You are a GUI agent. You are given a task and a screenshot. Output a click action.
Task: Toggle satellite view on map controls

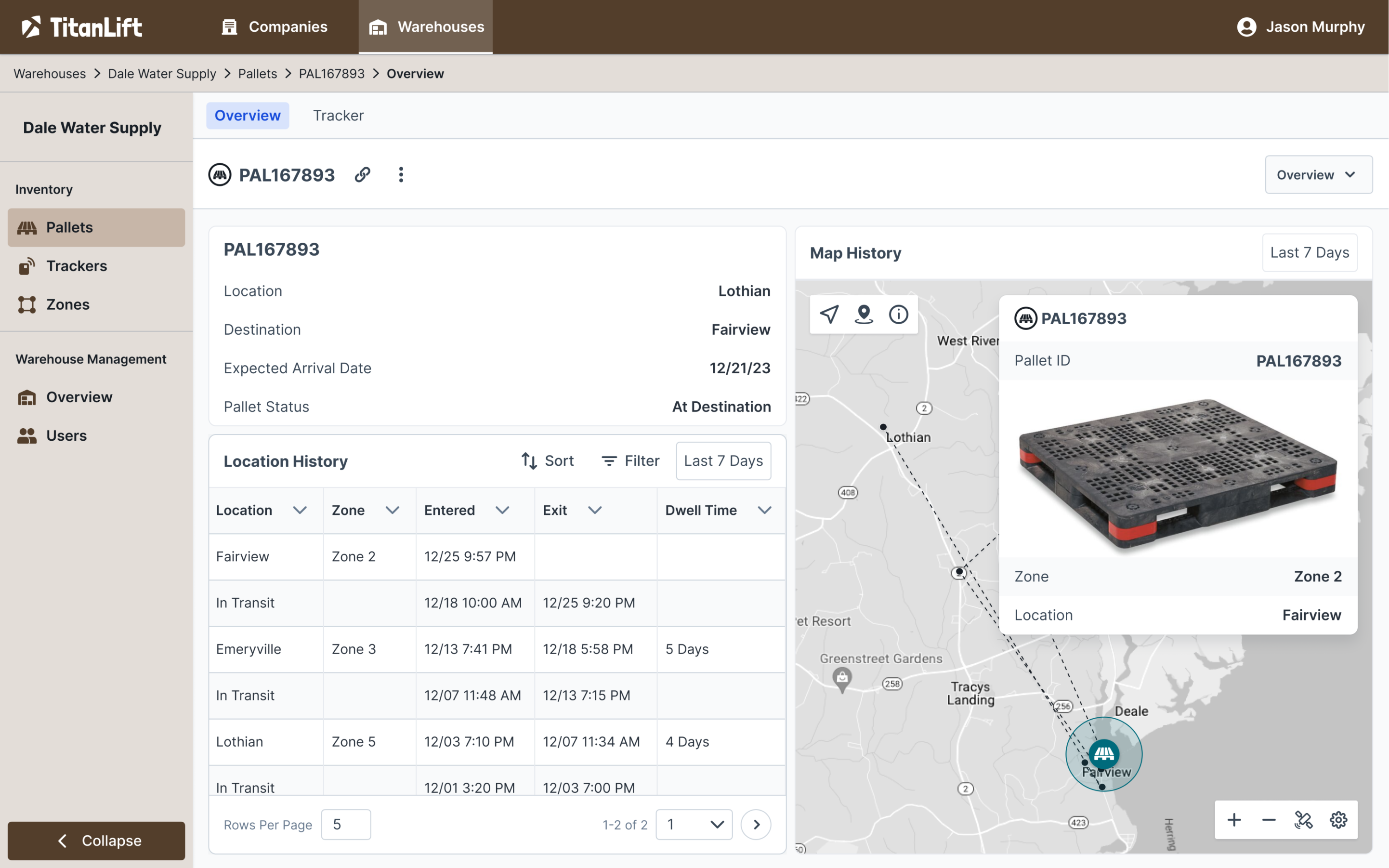pos(1303,820)
